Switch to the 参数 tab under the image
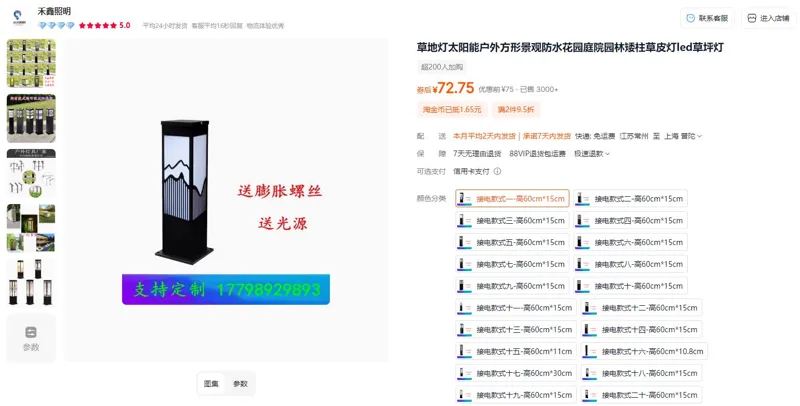 pyautogui.click(x=240, y=384)
